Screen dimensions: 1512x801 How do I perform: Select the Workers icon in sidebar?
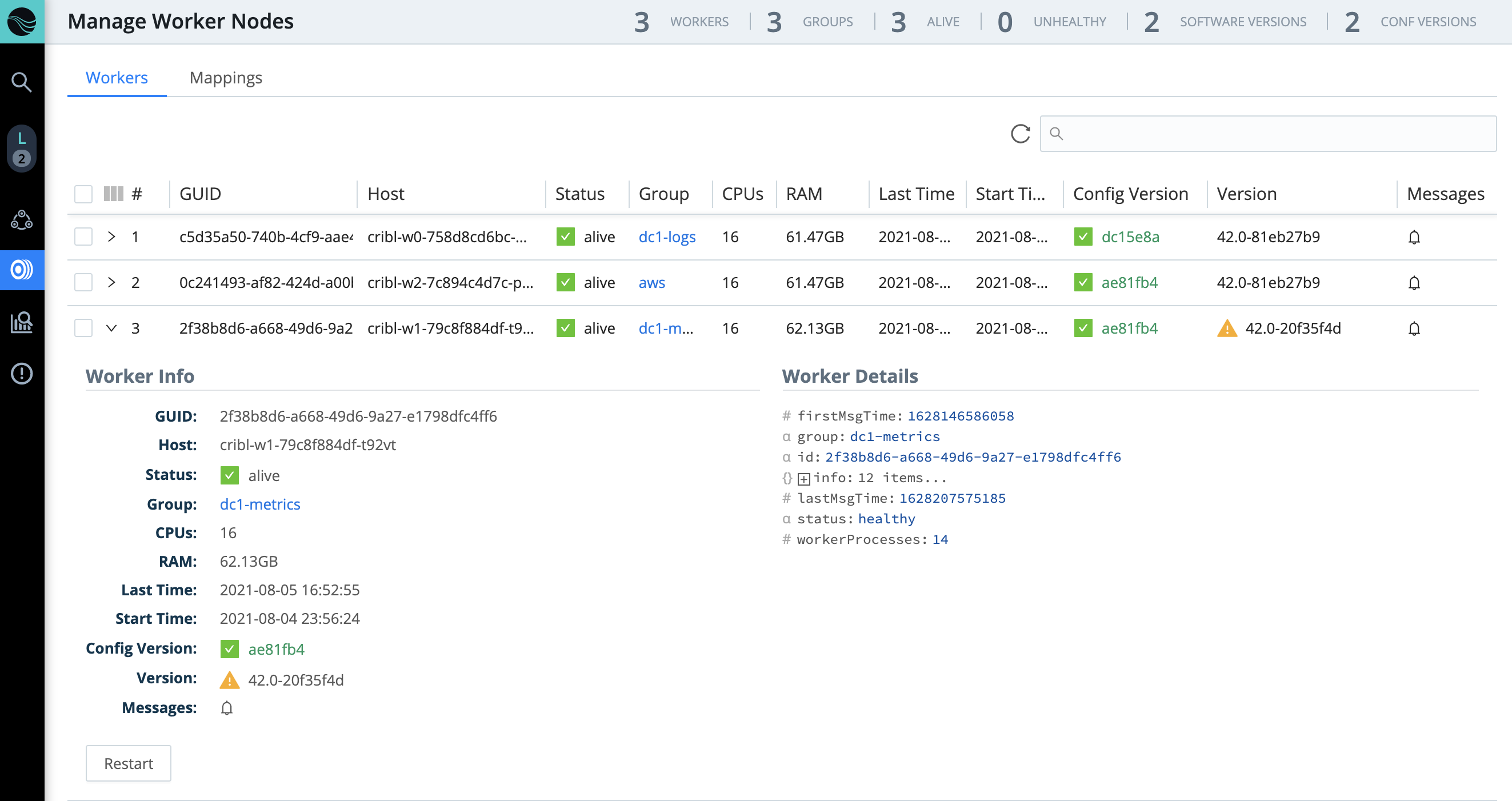(x=22, y=270)
